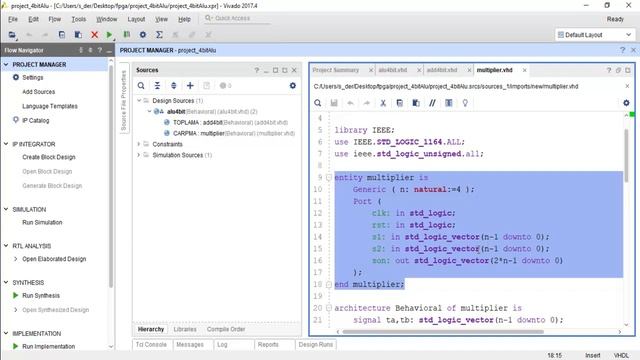Fold entity block at line 9

[x=329, y=178]
